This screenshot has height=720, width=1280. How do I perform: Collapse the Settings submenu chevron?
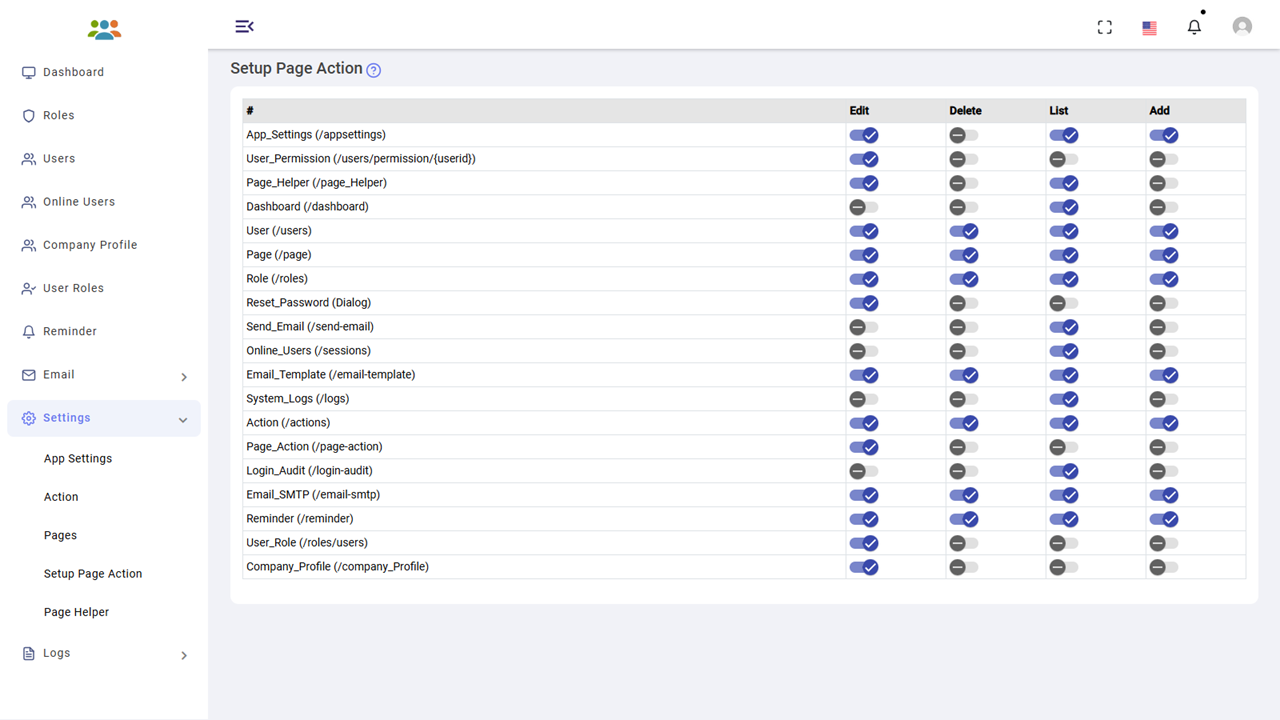(x=183, y=420)
